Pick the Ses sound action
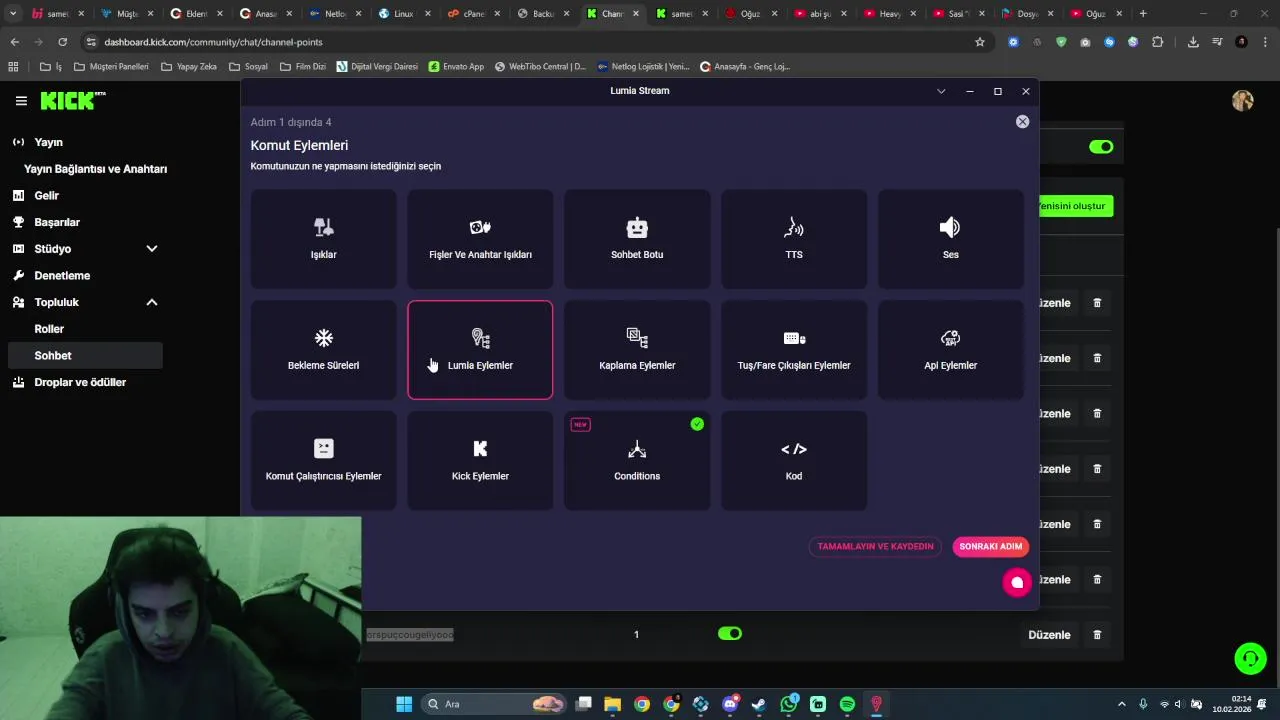Screen dimensions: 1280x720 pyautogui.click(x=950, y=239)
